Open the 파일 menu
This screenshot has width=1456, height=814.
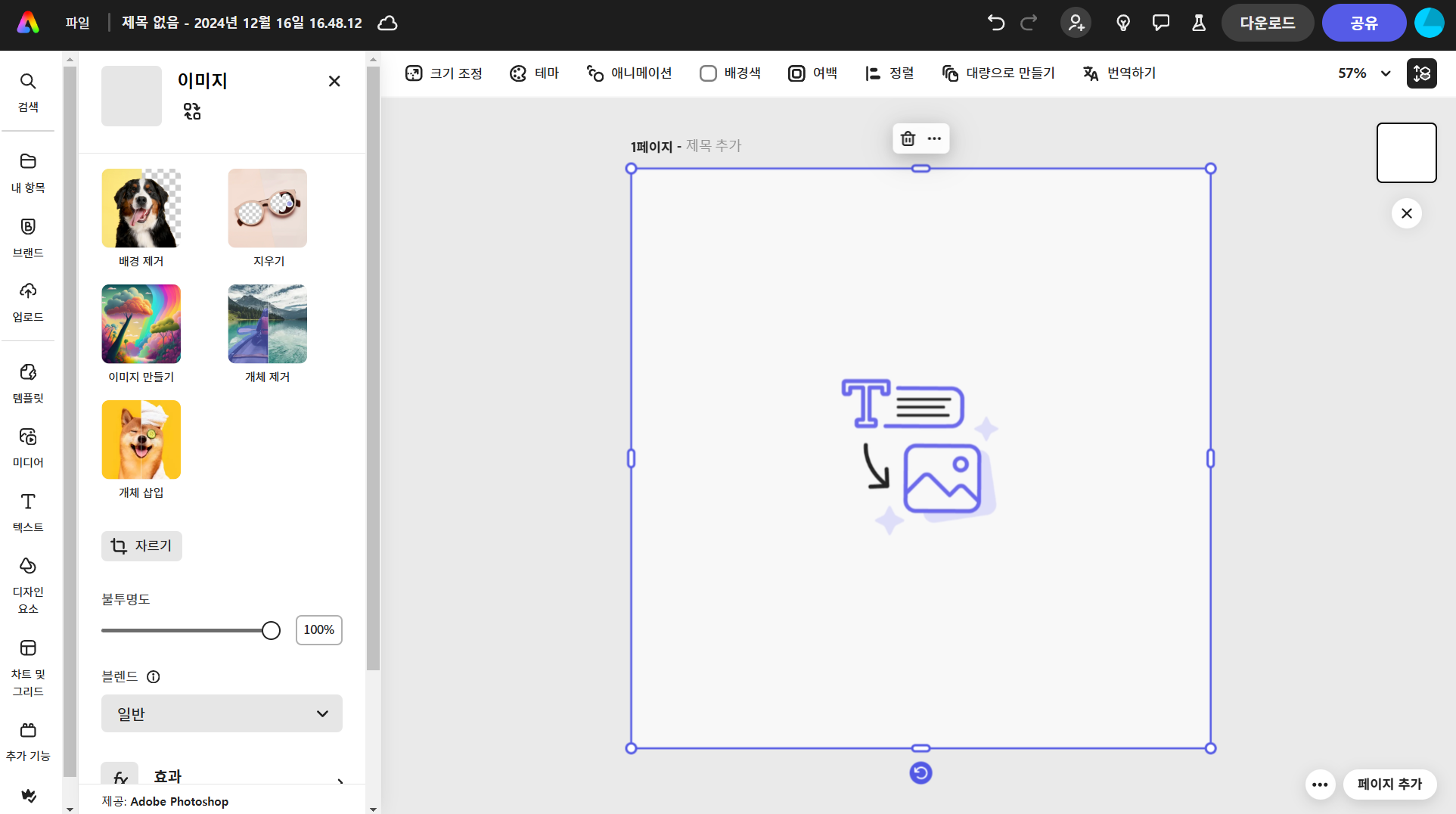pos(77,23)
